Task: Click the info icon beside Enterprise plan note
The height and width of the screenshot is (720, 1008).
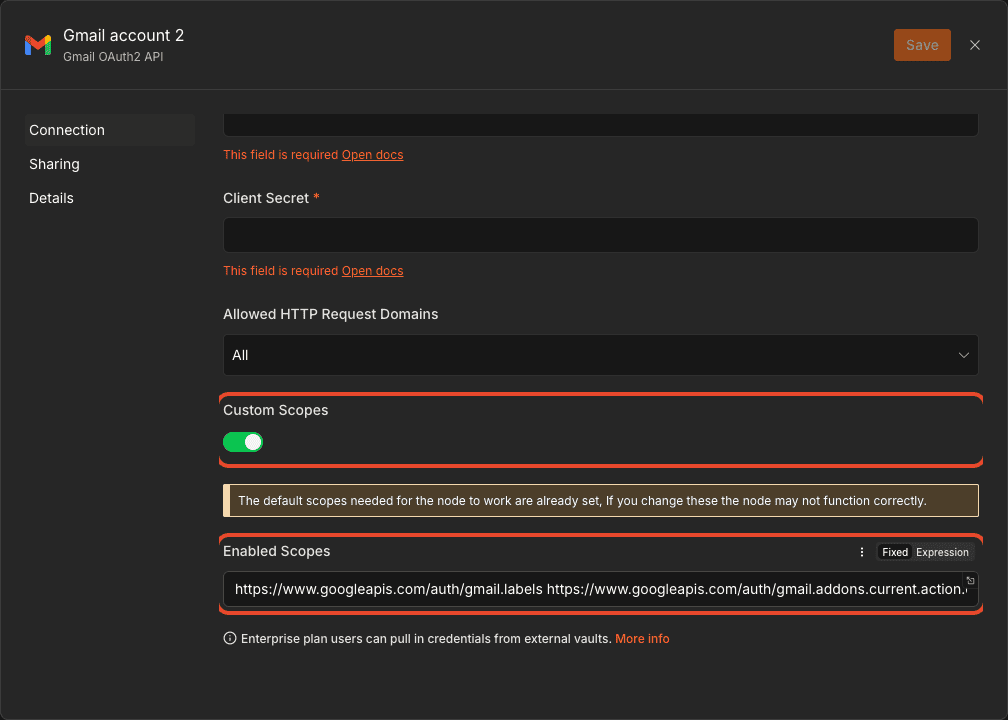Action: point(230,638)
